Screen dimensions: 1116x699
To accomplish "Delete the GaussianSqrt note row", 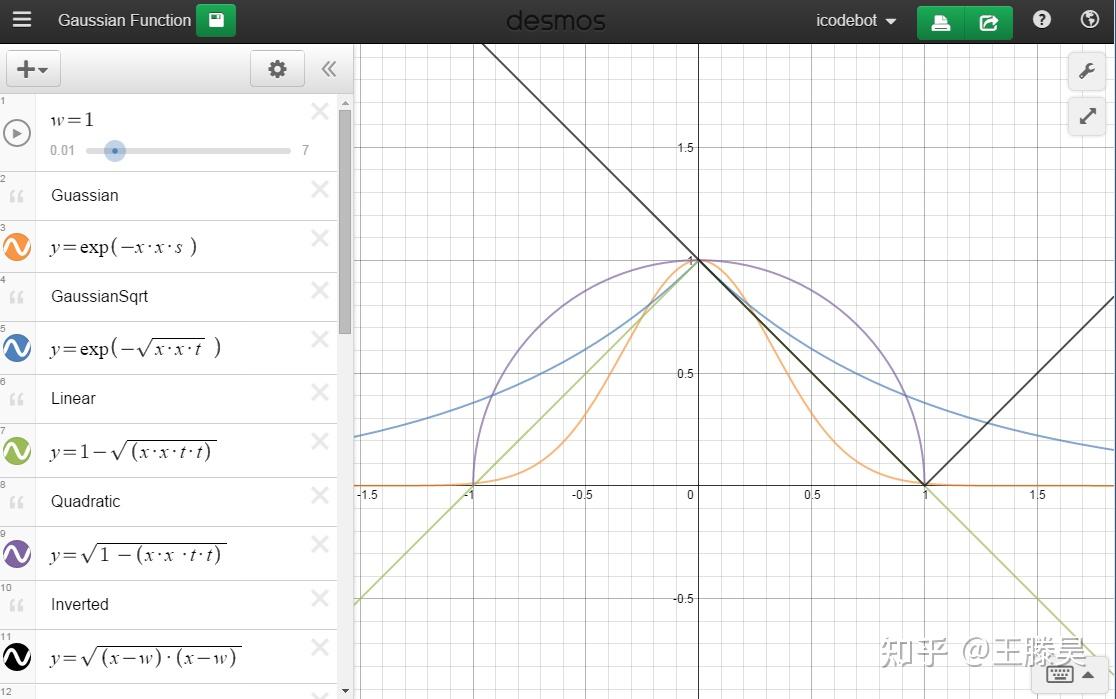I will click(x=320, y=290).
